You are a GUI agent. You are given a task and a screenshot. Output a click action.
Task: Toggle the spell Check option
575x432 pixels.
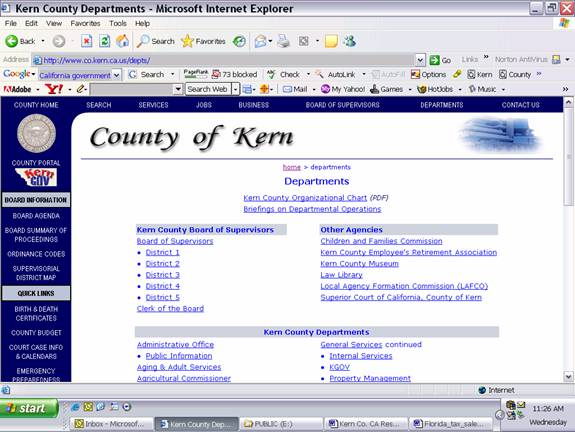[283, 74]
